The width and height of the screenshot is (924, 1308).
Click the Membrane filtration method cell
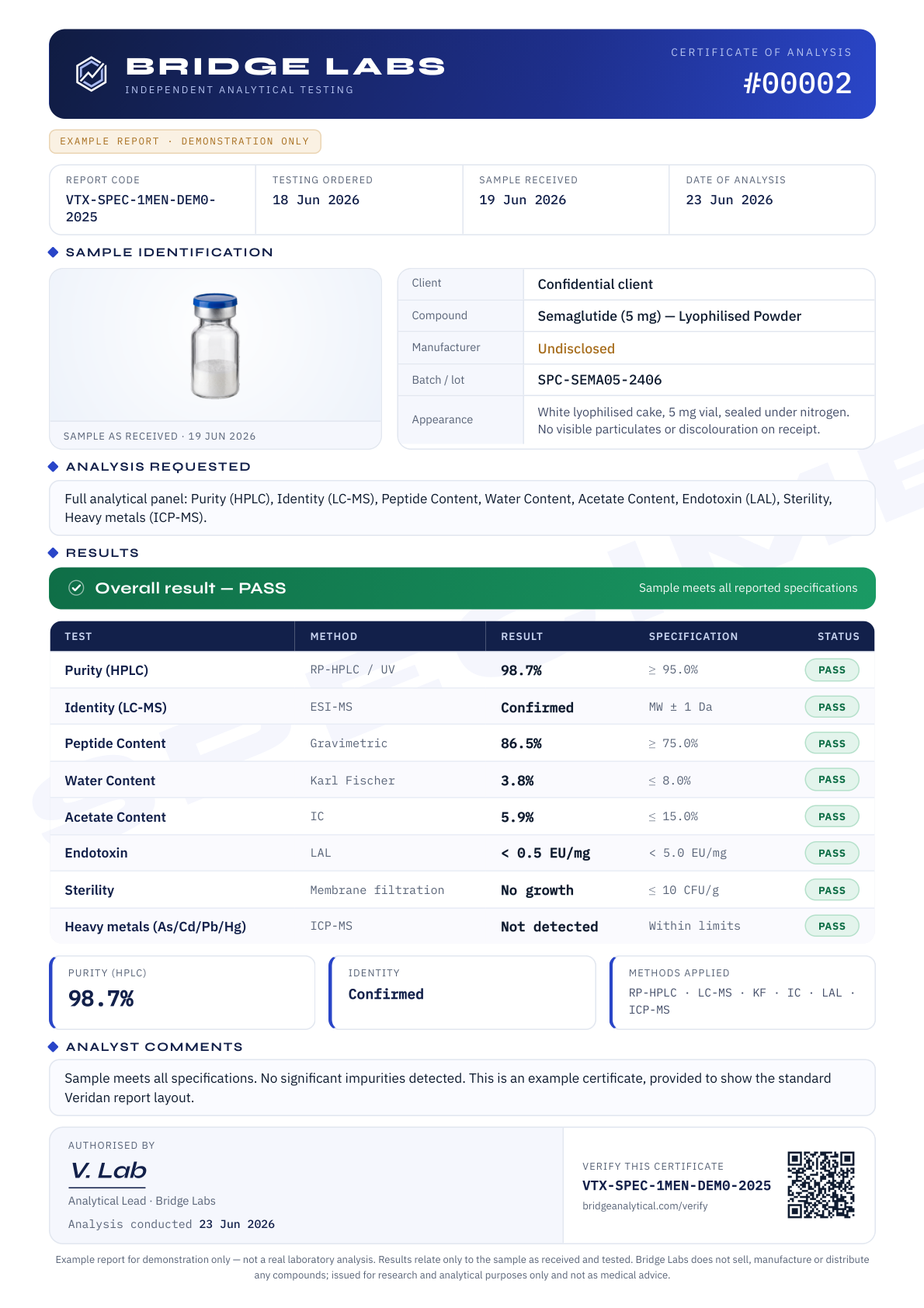coord(377,890)
